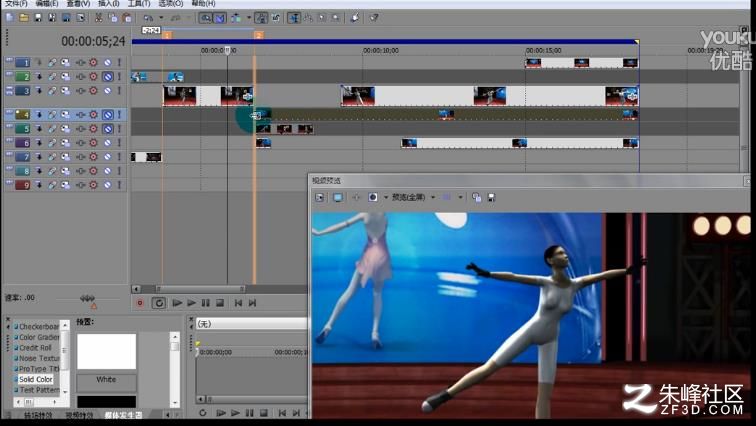Select the normal edit tool
756x426 pixels.
coord(294,18)
